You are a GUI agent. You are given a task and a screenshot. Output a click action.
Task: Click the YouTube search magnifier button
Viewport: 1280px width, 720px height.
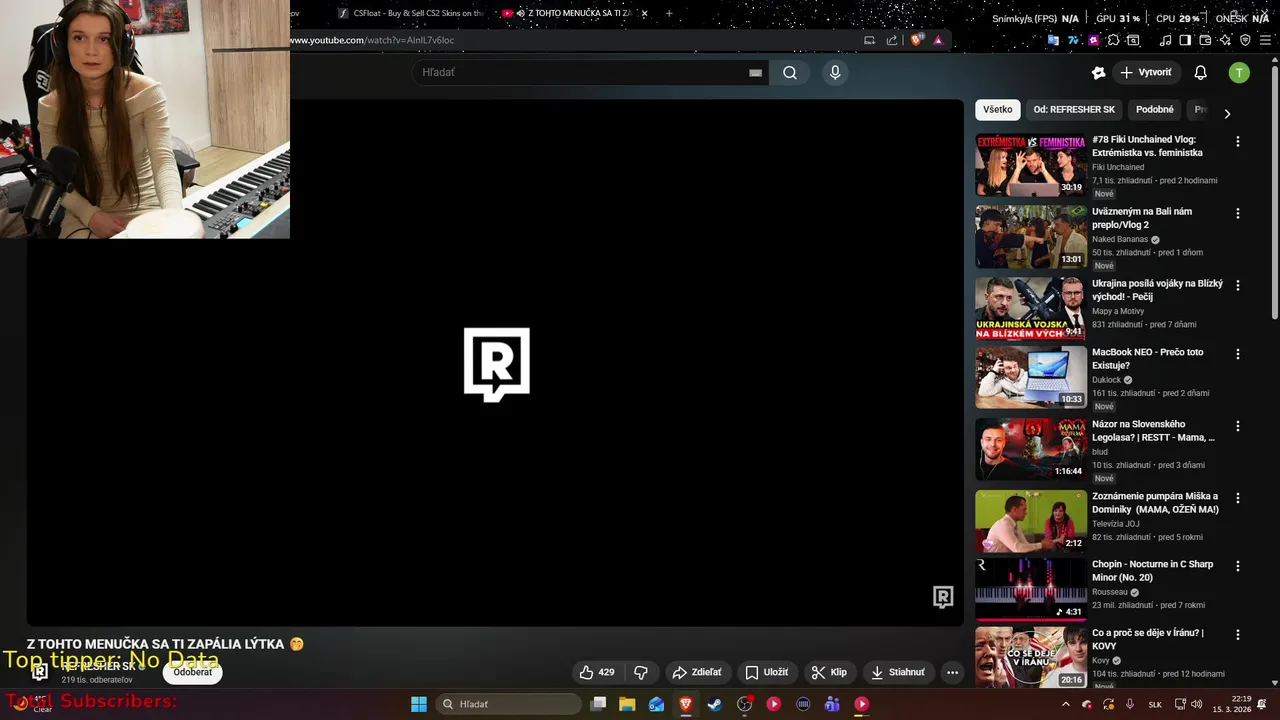tap(790, 72)
